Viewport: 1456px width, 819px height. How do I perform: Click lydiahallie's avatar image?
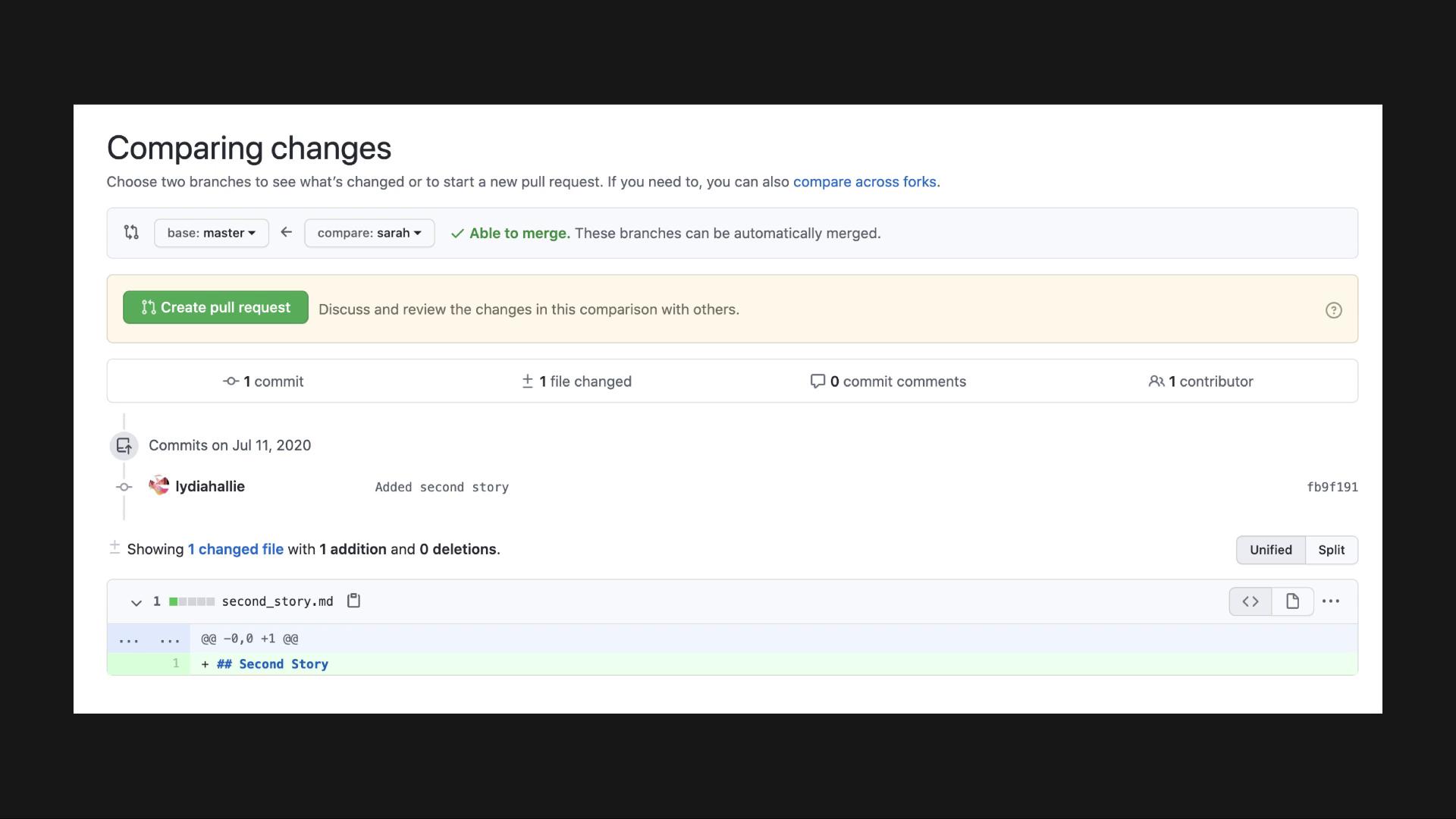point(159,485)
